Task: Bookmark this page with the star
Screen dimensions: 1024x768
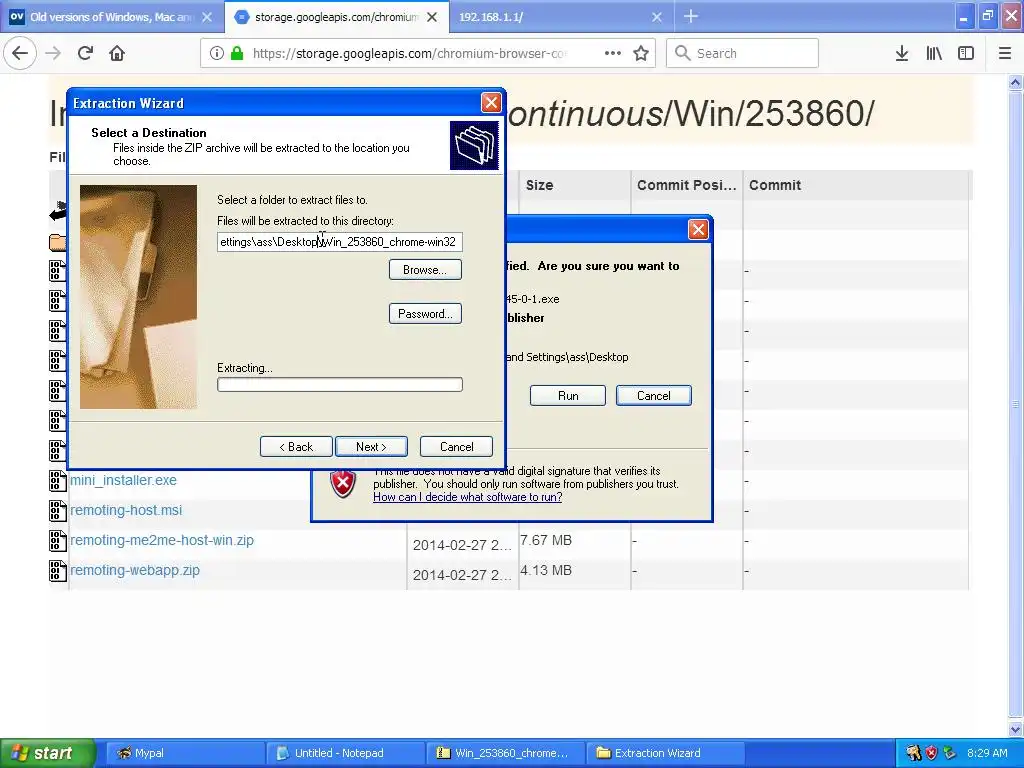Action: tap(641, 53)
